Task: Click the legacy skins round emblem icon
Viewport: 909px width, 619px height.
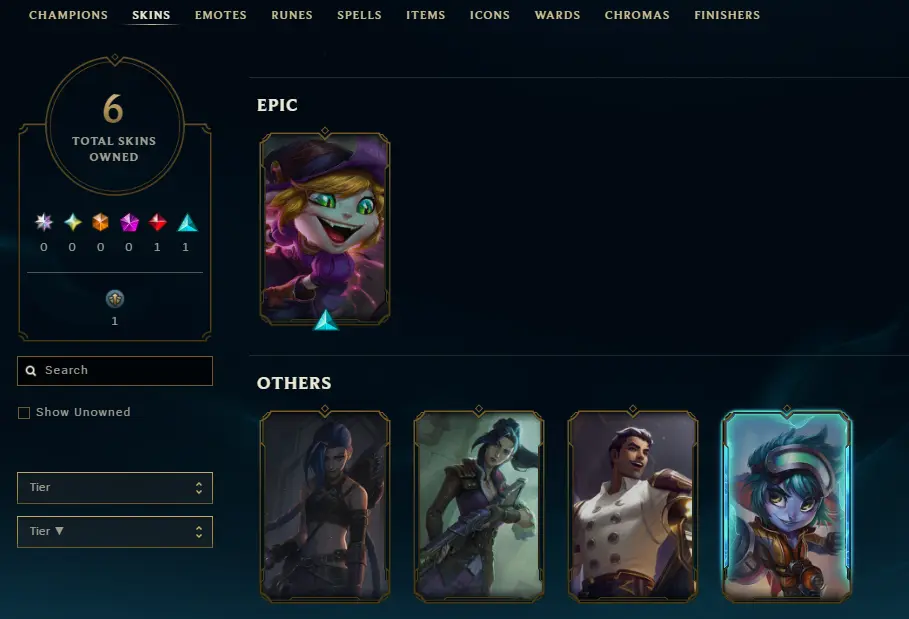Action: point(115,299)
